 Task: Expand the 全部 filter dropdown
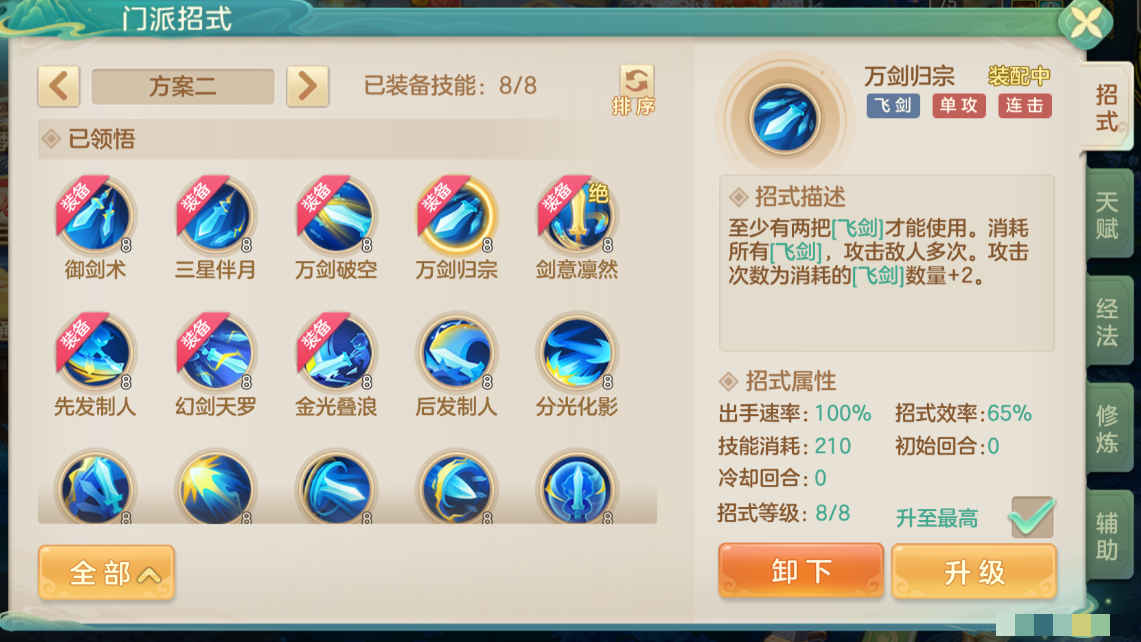click(106, 573)
